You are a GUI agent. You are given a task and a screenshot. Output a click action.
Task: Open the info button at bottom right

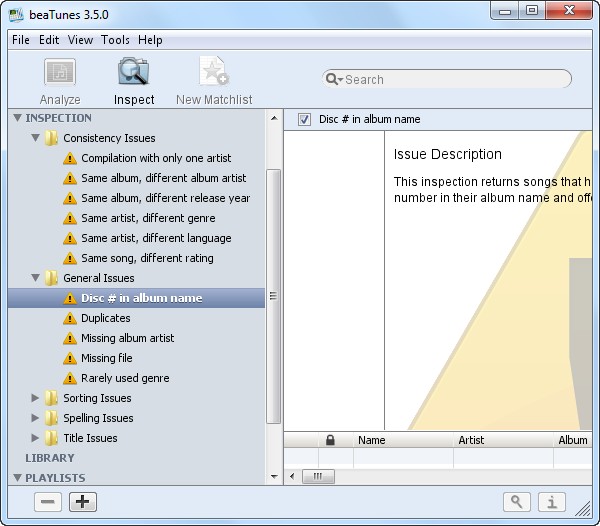click(x=553, y=502)
